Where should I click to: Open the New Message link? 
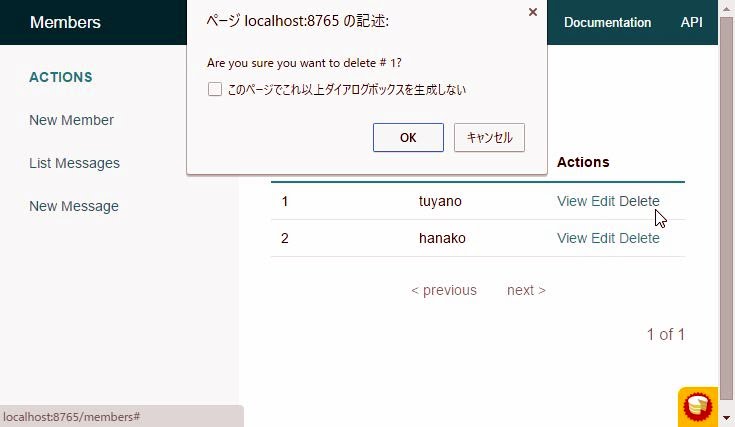pyautogui.click(x=74, y=206)
